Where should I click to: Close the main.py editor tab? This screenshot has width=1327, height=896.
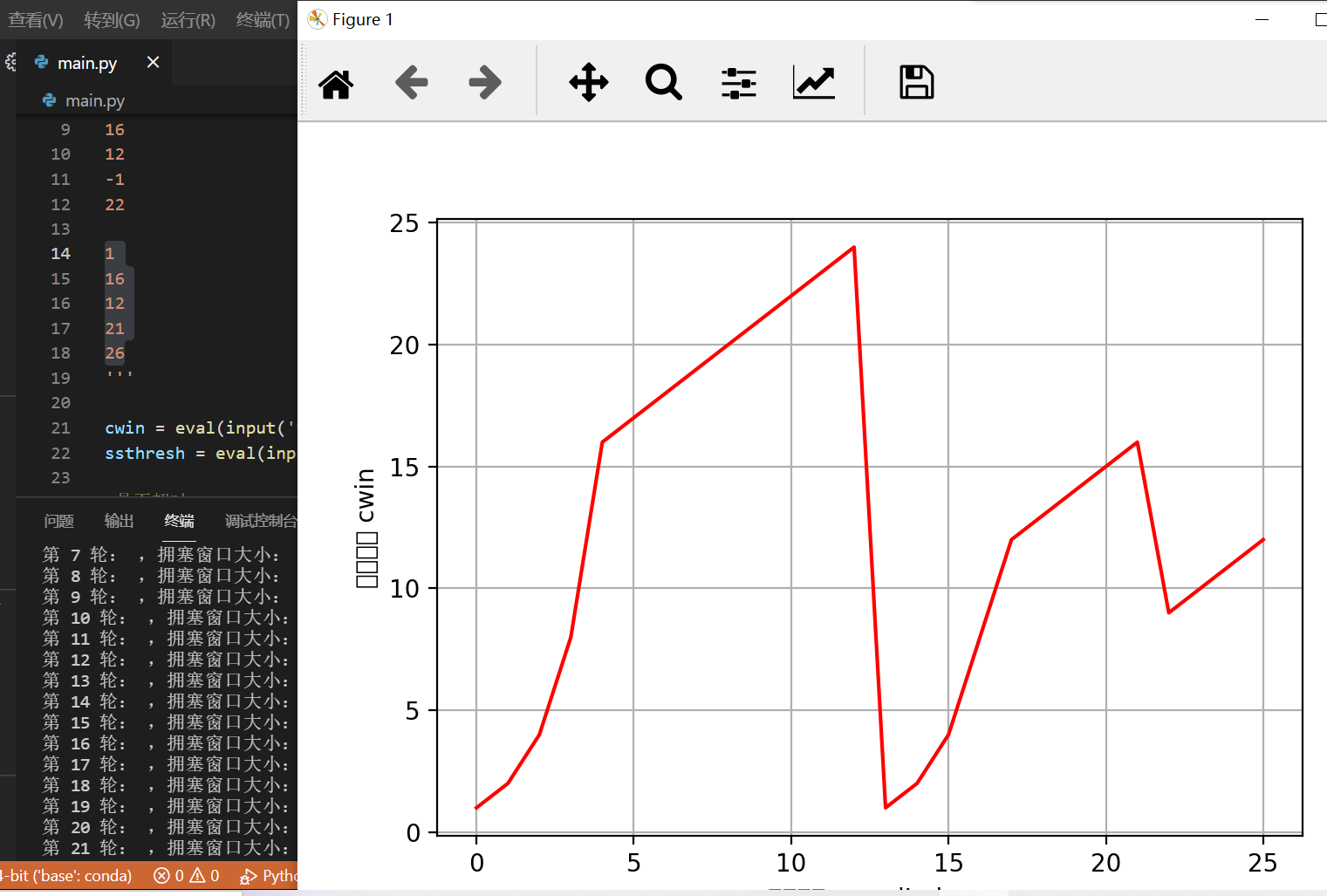point(154,62)
